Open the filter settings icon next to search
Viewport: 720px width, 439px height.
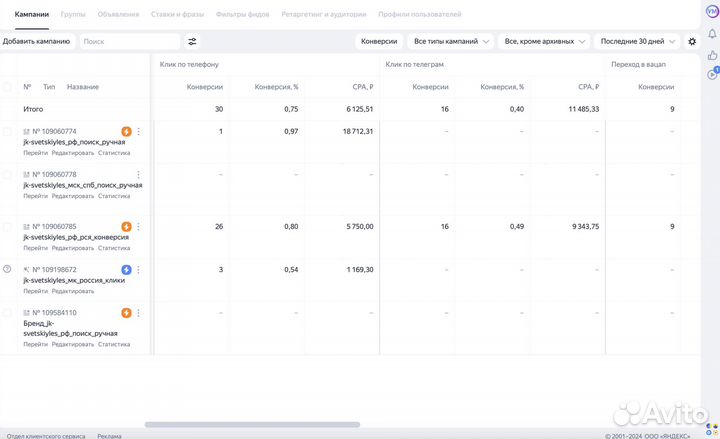(192, 42)
